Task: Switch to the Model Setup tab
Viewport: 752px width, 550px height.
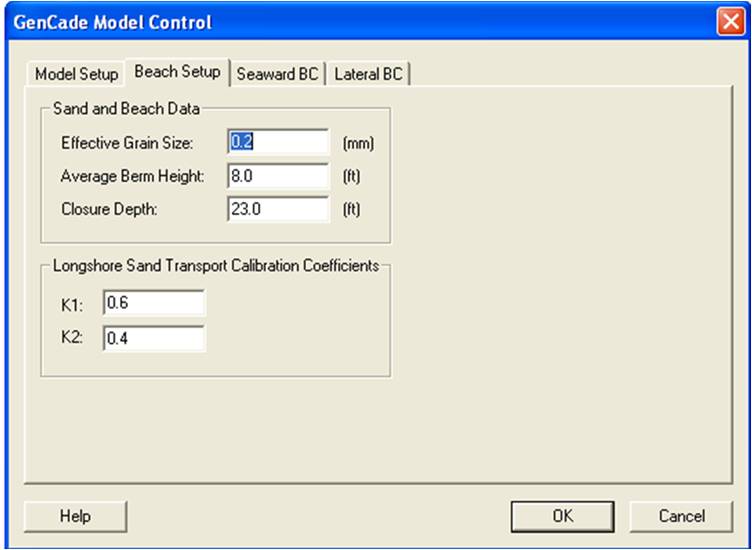Action: point(76,74)
